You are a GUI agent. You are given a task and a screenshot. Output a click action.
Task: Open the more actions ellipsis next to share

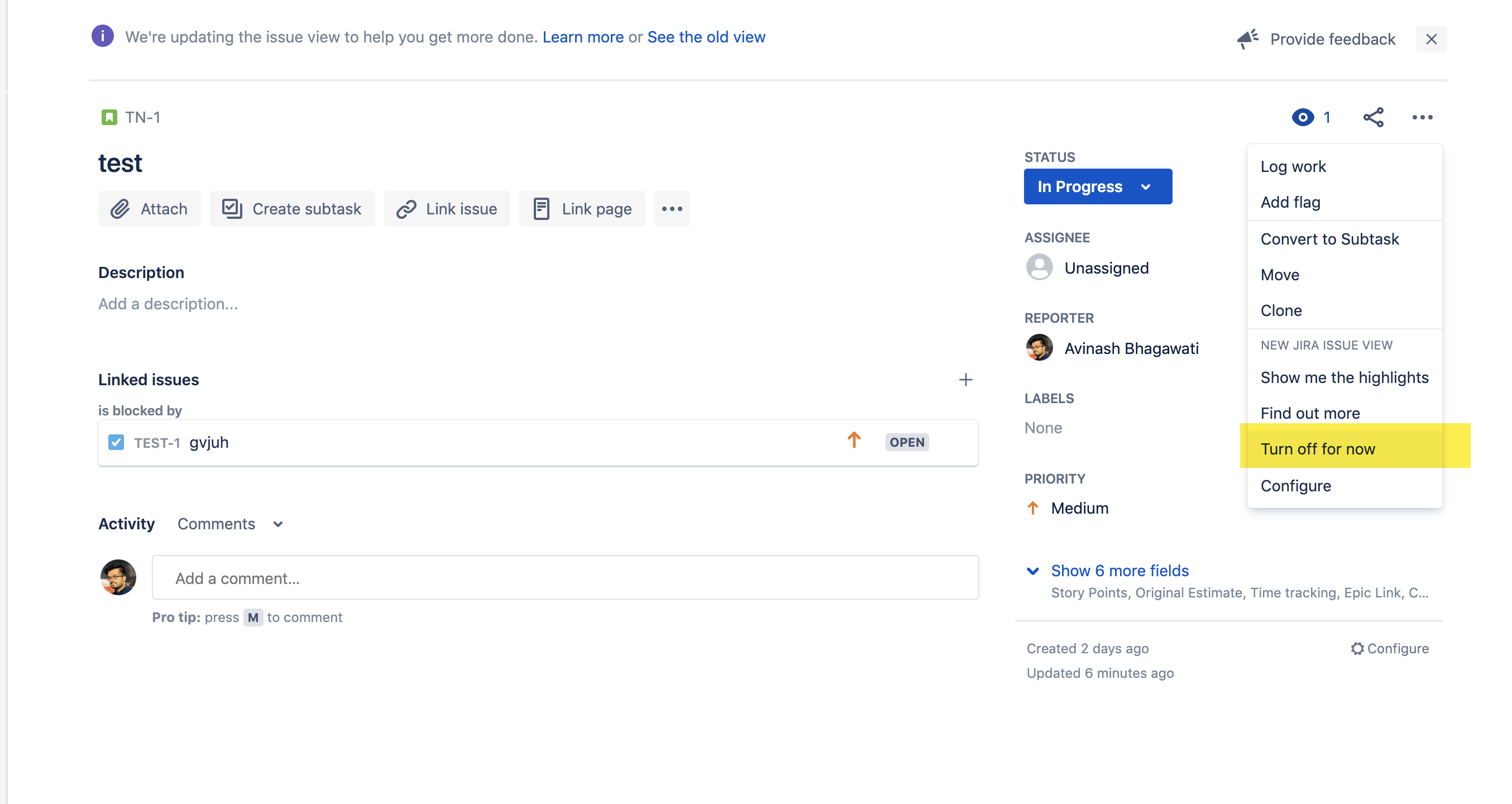[1423, 117]
